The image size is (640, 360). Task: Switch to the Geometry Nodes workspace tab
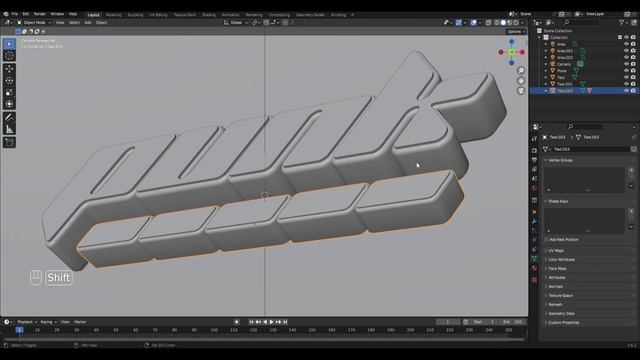coord(310,15)
